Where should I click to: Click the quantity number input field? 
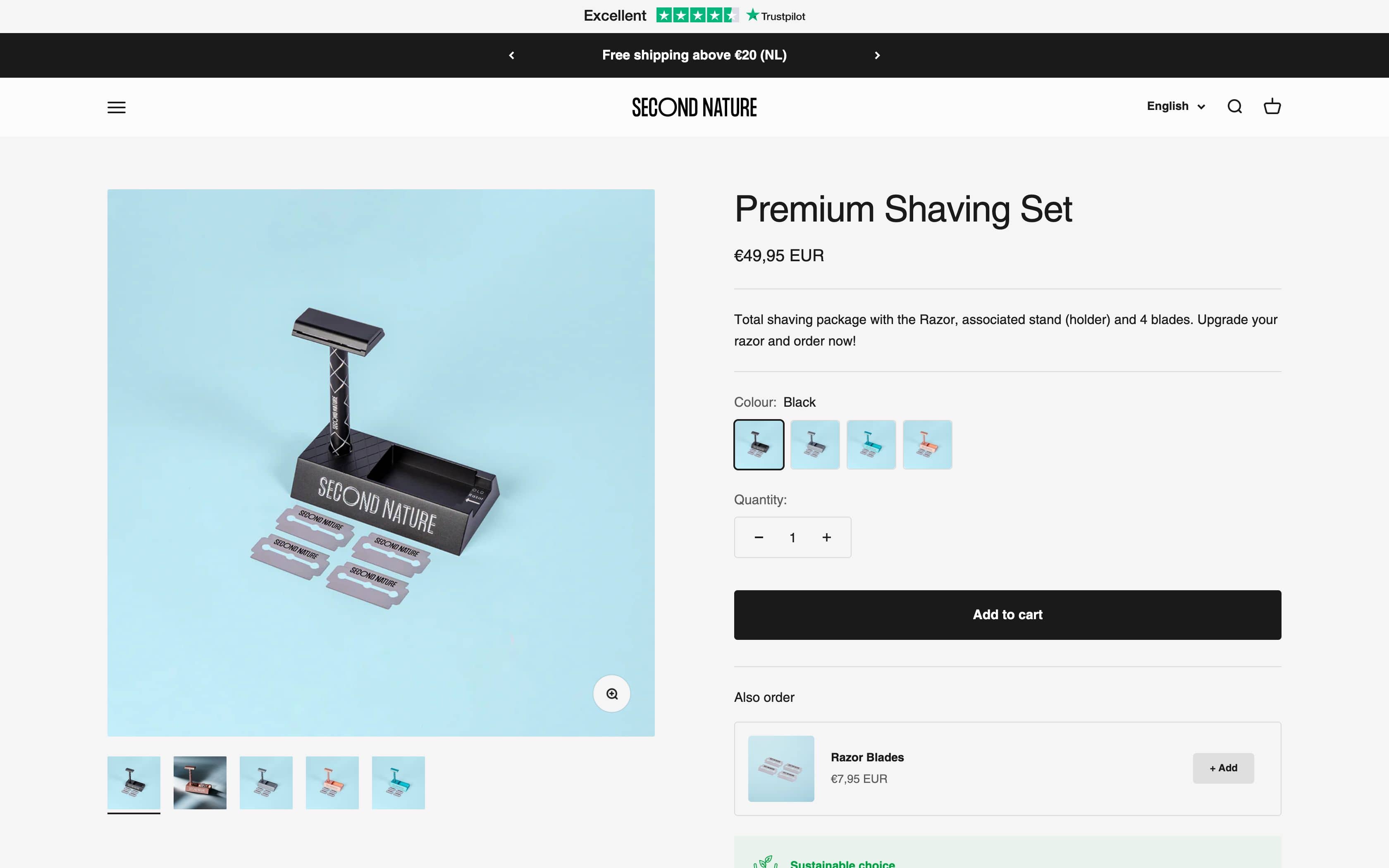click(x=792, y=537)
